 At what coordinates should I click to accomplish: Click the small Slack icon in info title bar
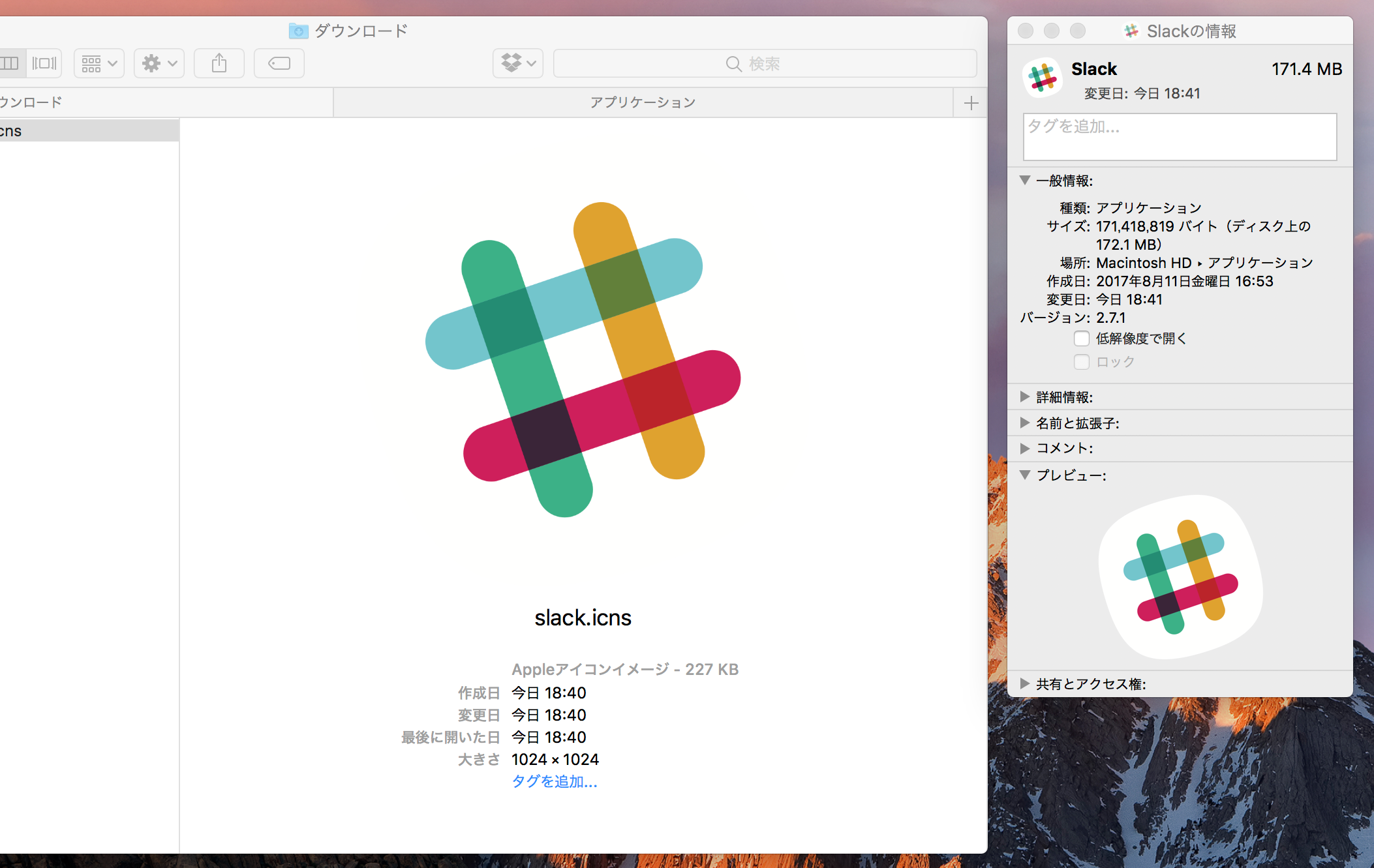[1131, 31]
